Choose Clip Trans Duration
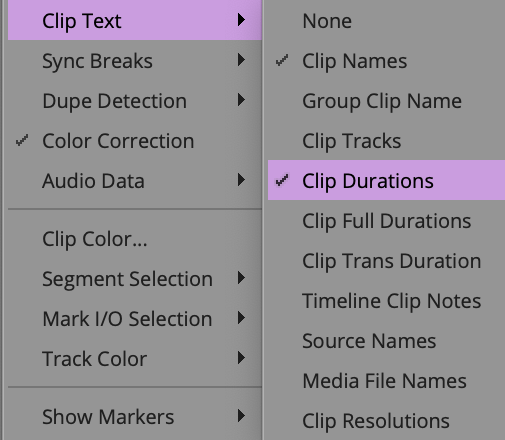The image size is (505, 440). (386, 260)
